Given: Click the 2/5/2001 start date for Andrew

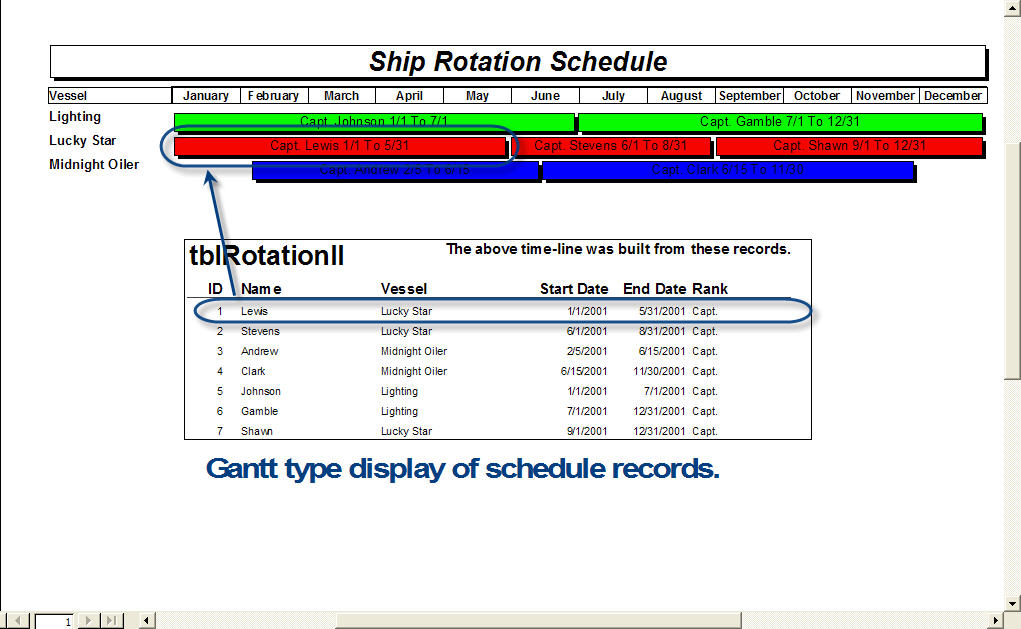Looking at the screenshot, I should click(587, 352).
